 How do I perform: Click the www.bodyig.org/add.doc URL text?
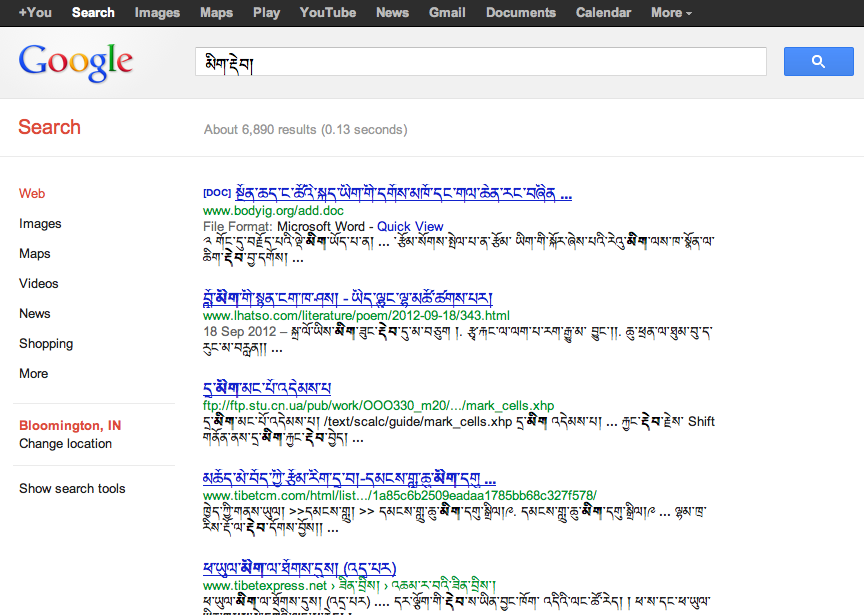(x=273, y=211)
